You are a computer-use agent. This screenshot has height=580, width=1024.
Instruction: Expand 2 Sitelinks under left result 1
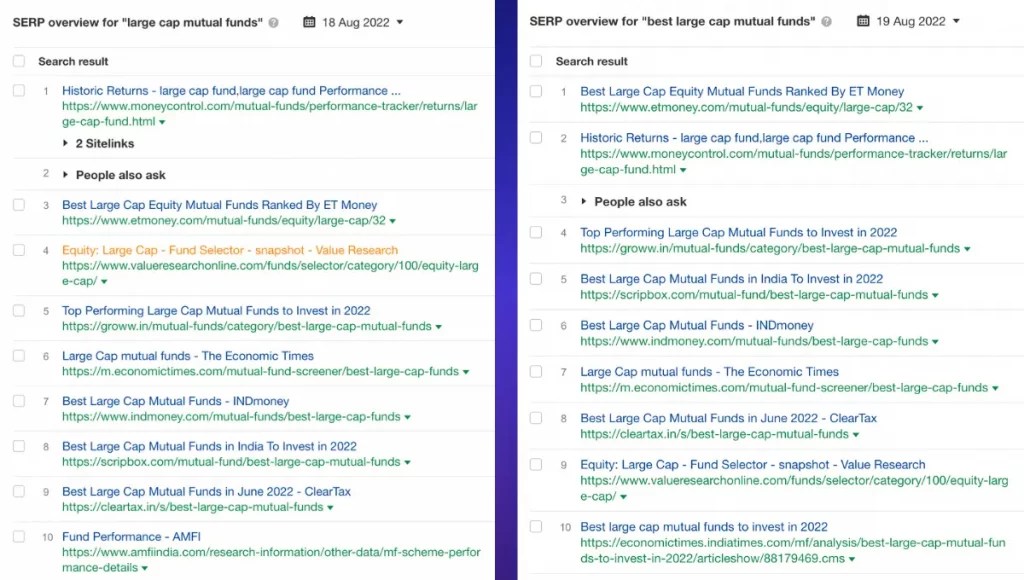99,143
